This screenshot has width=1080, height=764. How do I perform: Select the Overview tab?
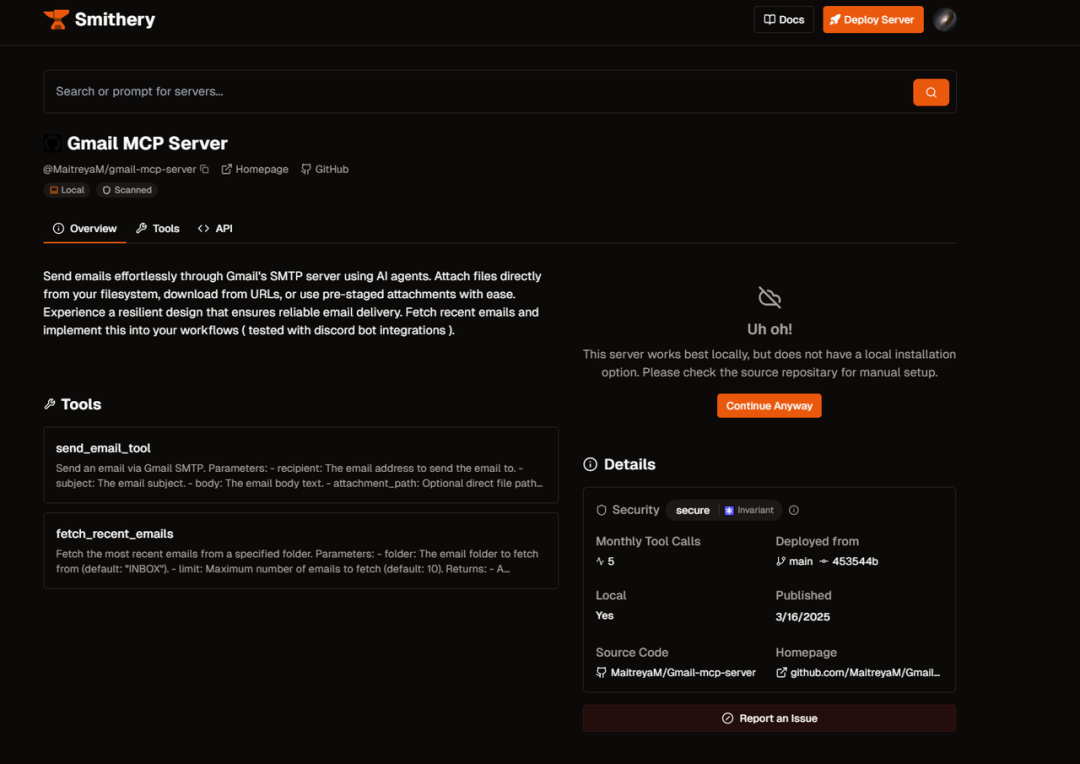click(x=85, y=229)
